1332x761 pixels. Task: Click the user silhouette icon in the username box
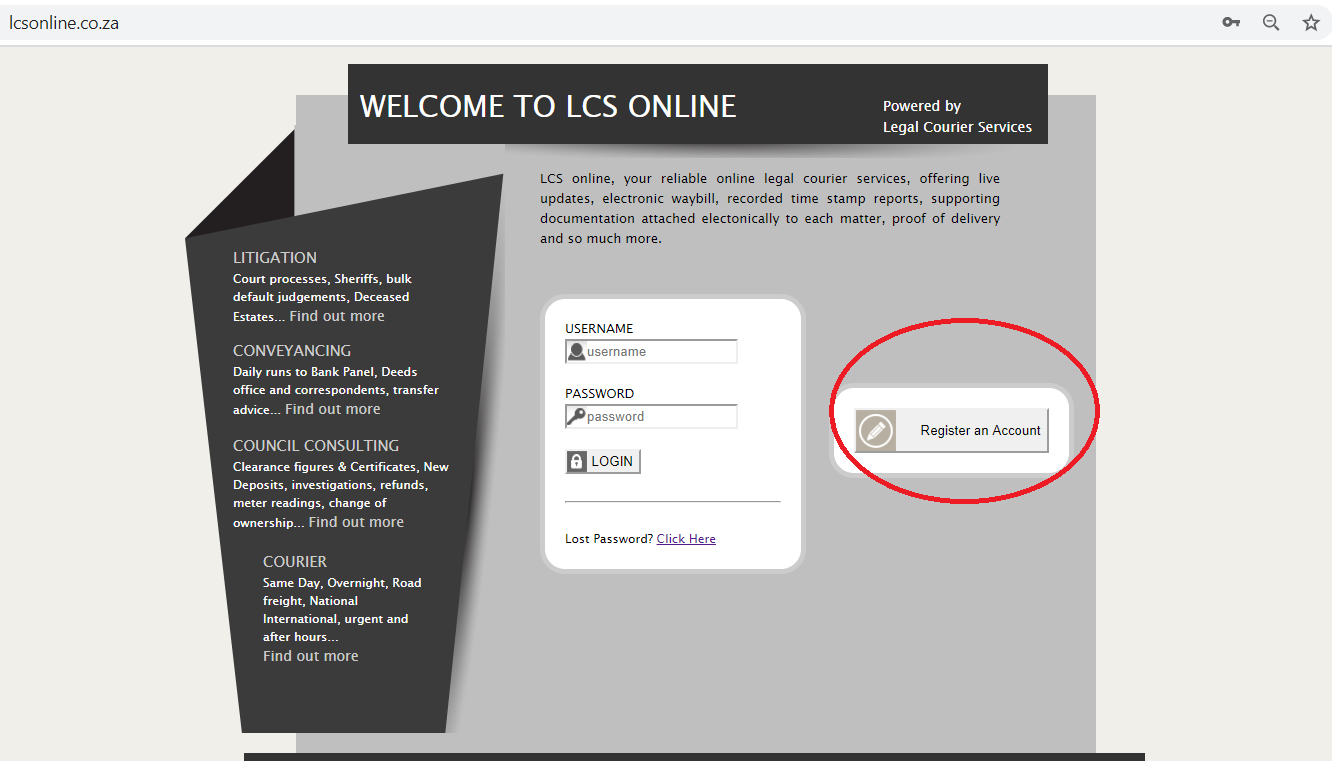[576, 351]
